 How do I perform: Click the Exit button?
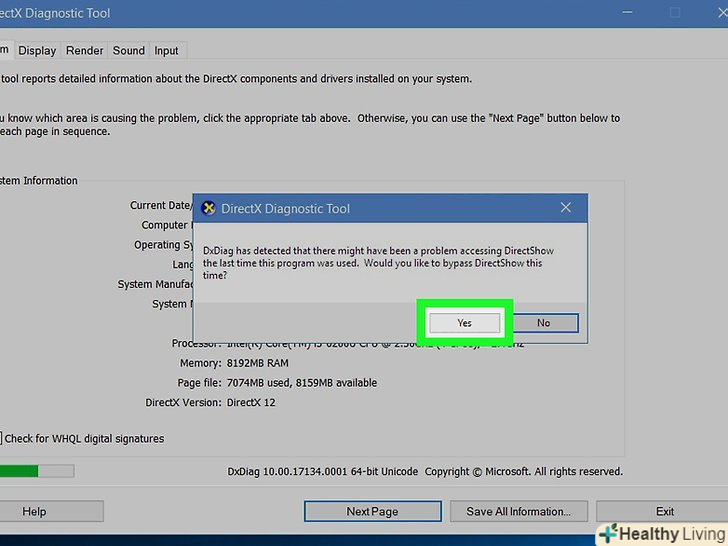point(664,511)
